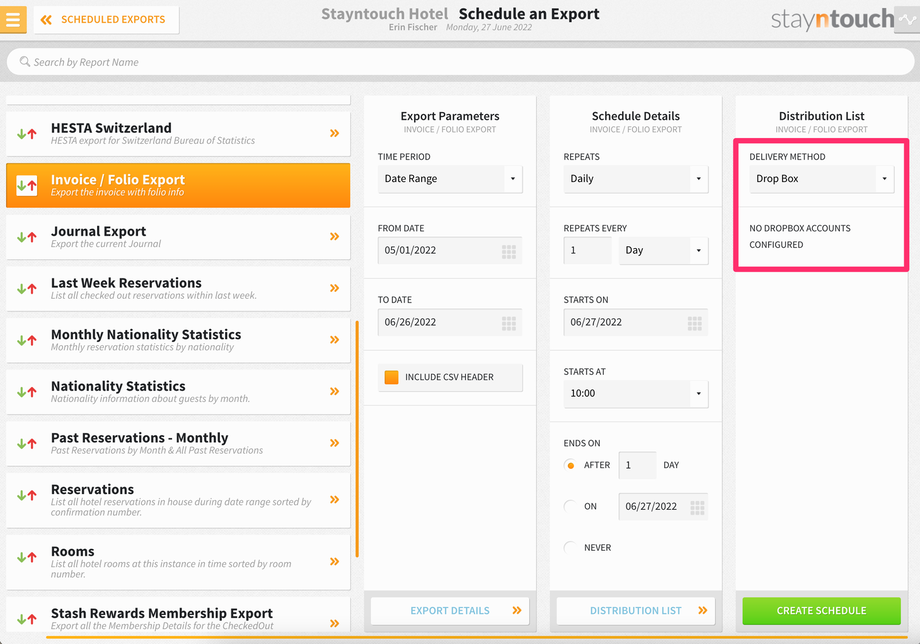920x644 pixels.
Task: Open the Journal Export report
Action: click(x=178, y=237)
